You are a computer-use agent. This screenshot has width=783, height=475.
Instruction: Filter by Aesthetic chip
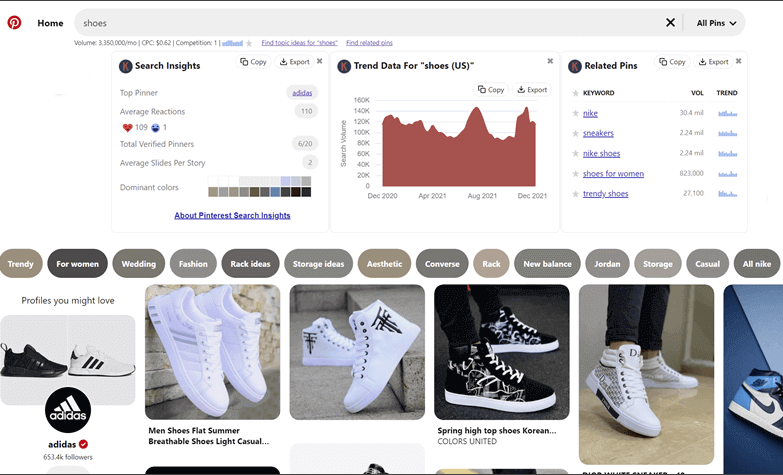385,263
